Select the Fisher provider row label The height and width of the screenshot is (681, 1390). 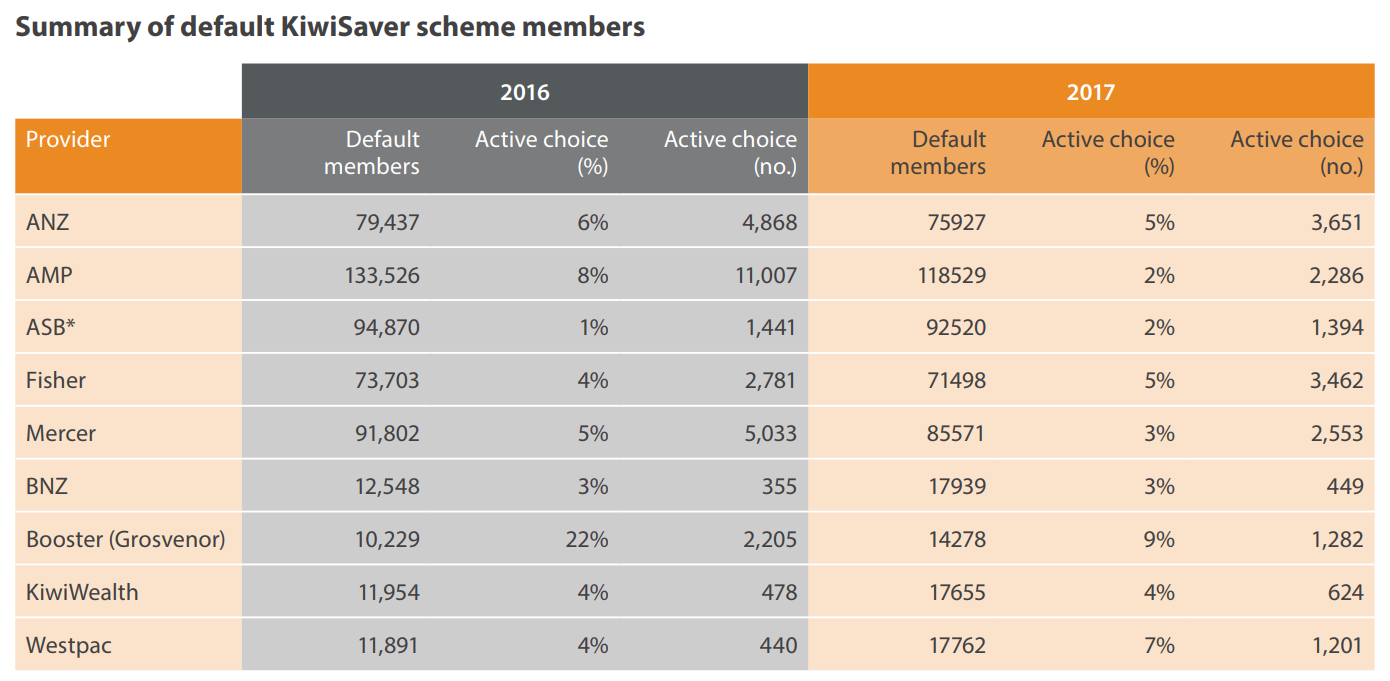[x=56, y=380]
